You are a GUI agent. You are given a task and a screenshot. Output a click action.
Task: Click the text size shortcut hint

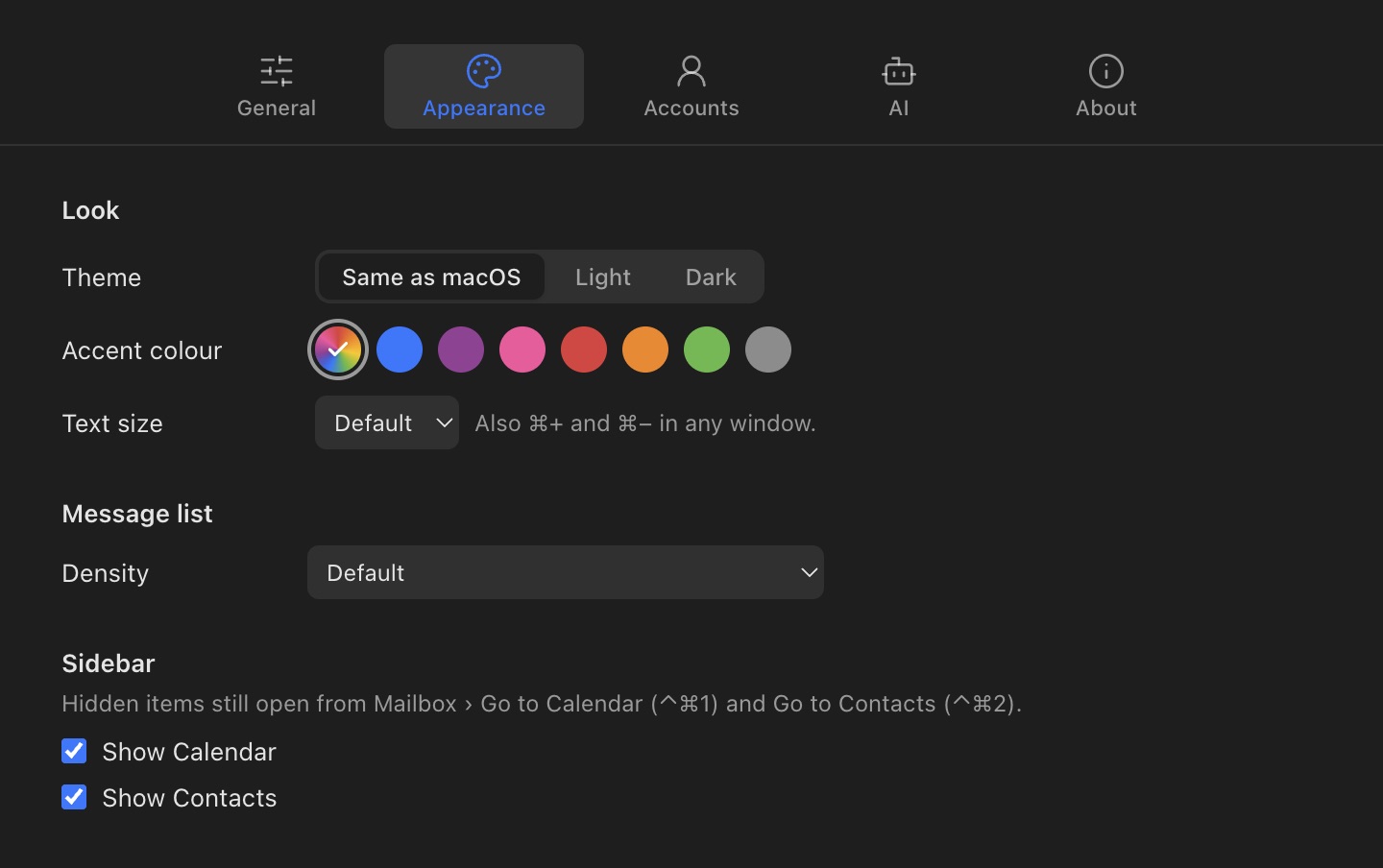click(x=645, y=422)
